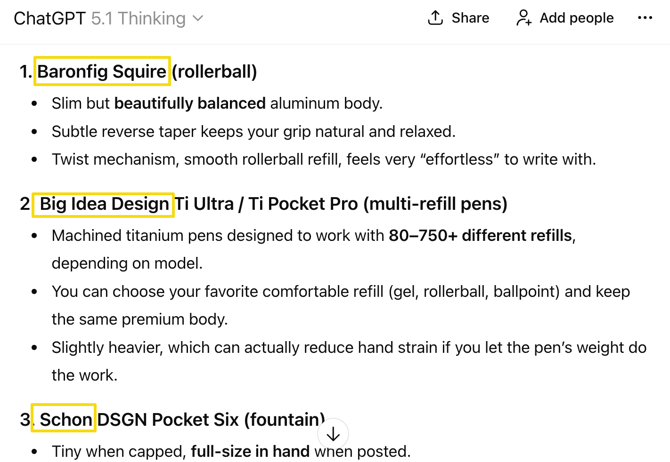Image resolution: width=670 pixels, height=462 pixels.
Task: Click the Share upload icon
Action: [x=435, y=18]
